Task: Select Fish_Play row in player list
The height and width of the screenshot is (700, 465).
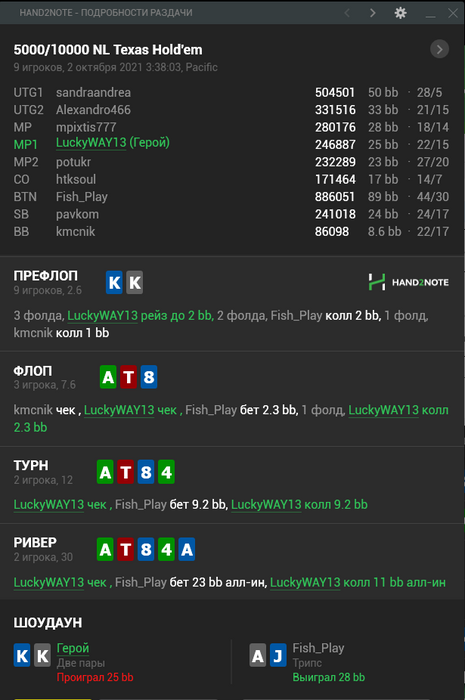Action: tap(231, 197)
